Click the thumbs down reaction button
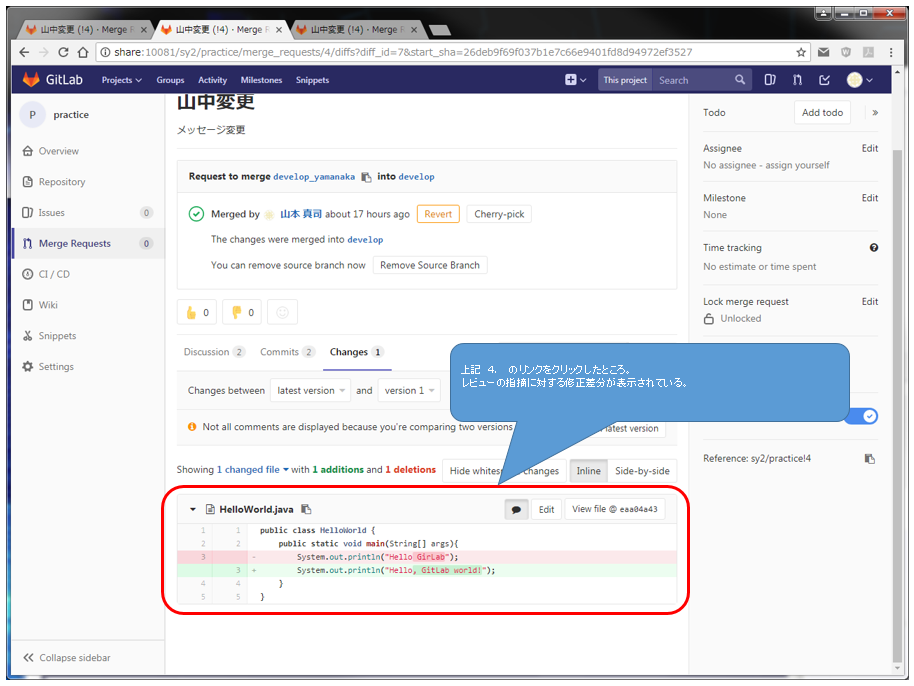 [241, 312]
